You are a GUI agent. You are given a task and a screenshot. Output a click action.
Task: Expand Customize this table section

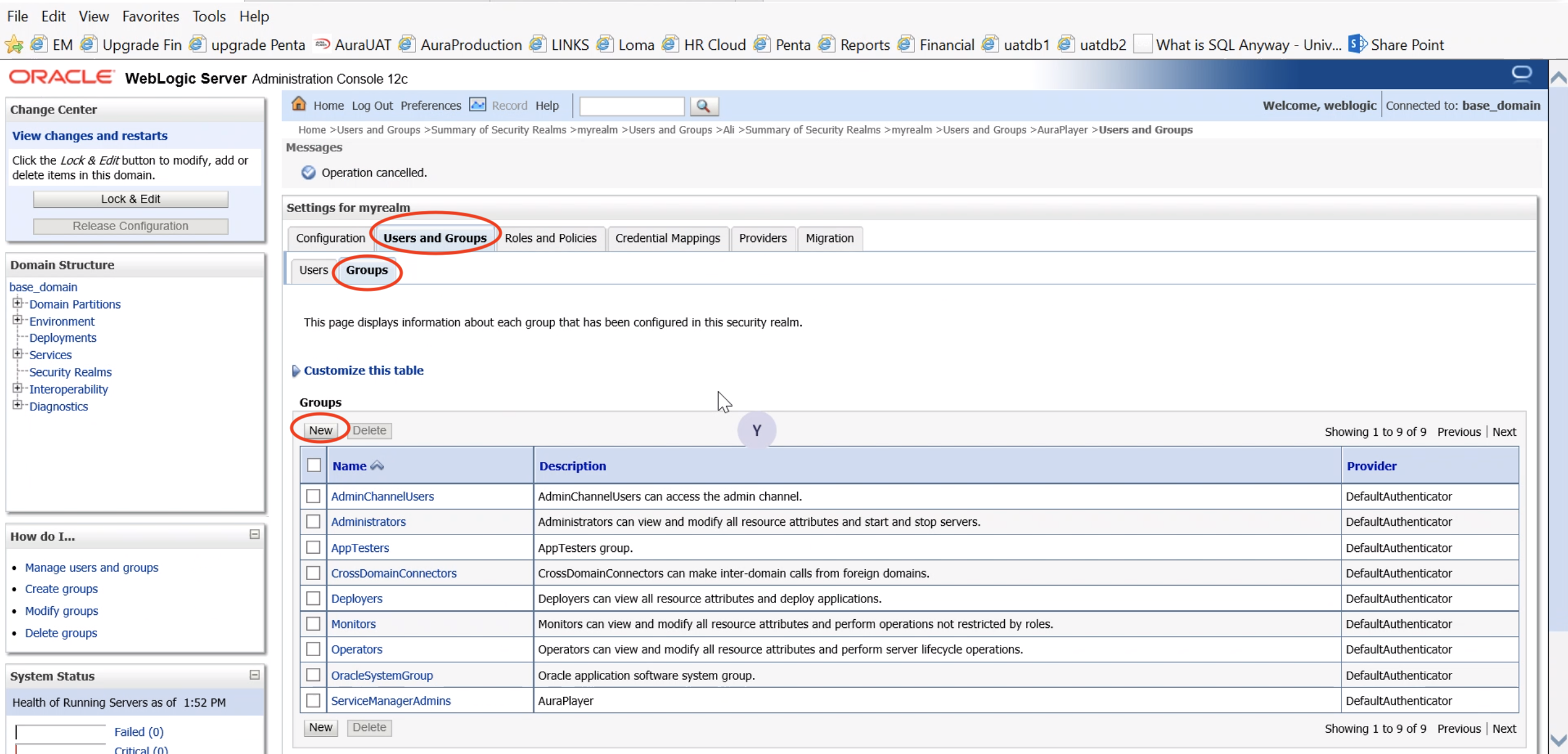click(x=296, y=371)
